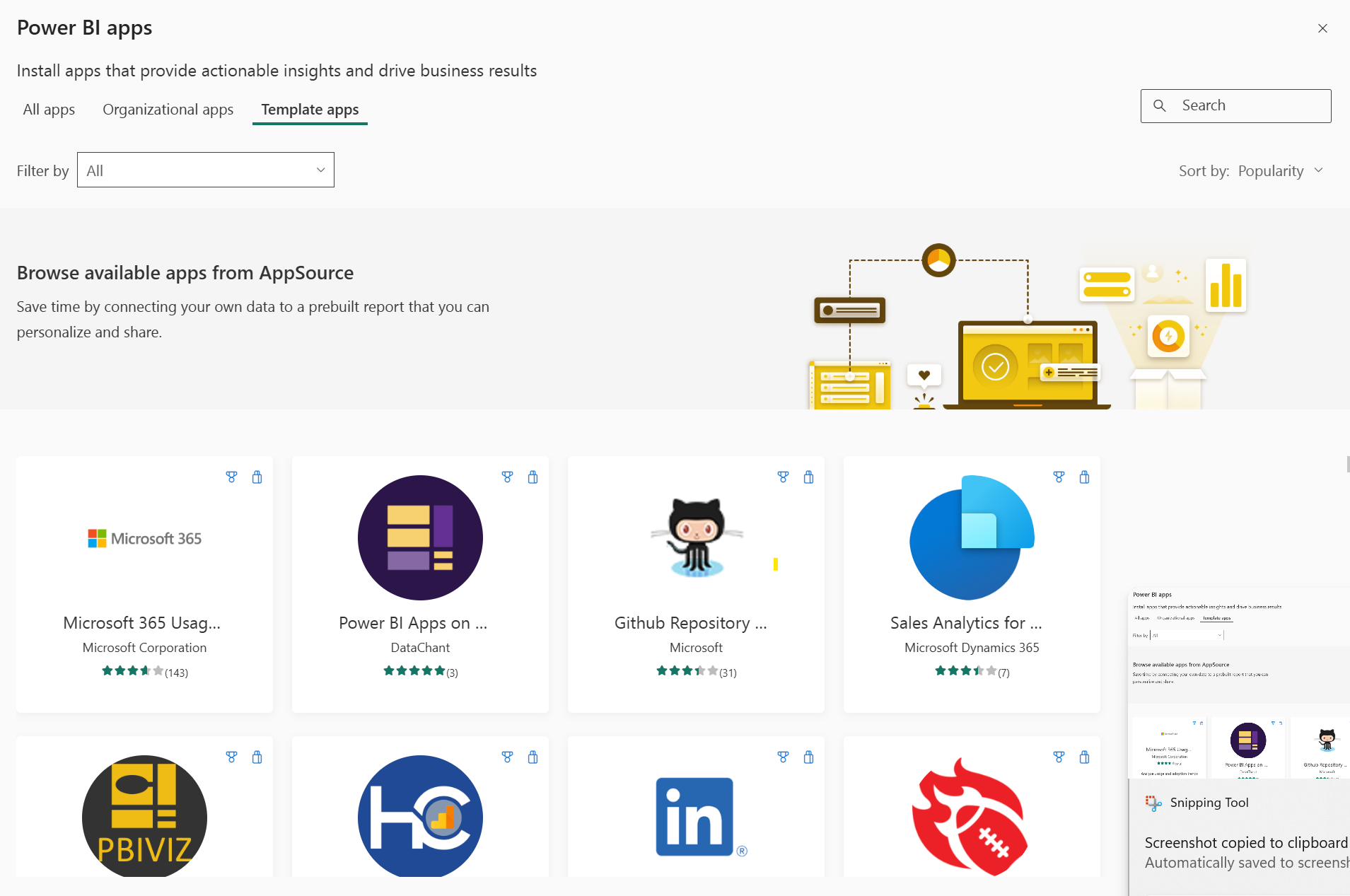The width and height of the screenshot is (1350, 896).
Task: Click endorsement badge icon on Github Repository card
Action: [783, 477]
